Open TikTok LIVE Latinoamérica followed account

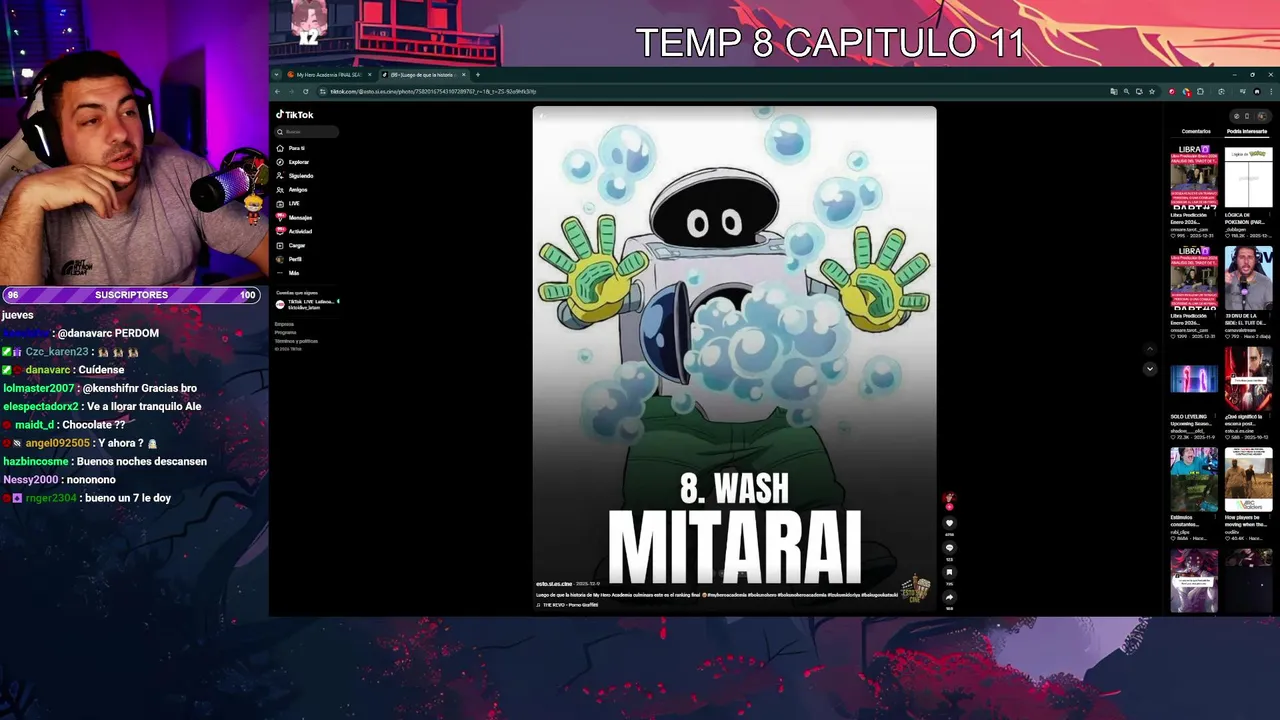coord(307,303)
